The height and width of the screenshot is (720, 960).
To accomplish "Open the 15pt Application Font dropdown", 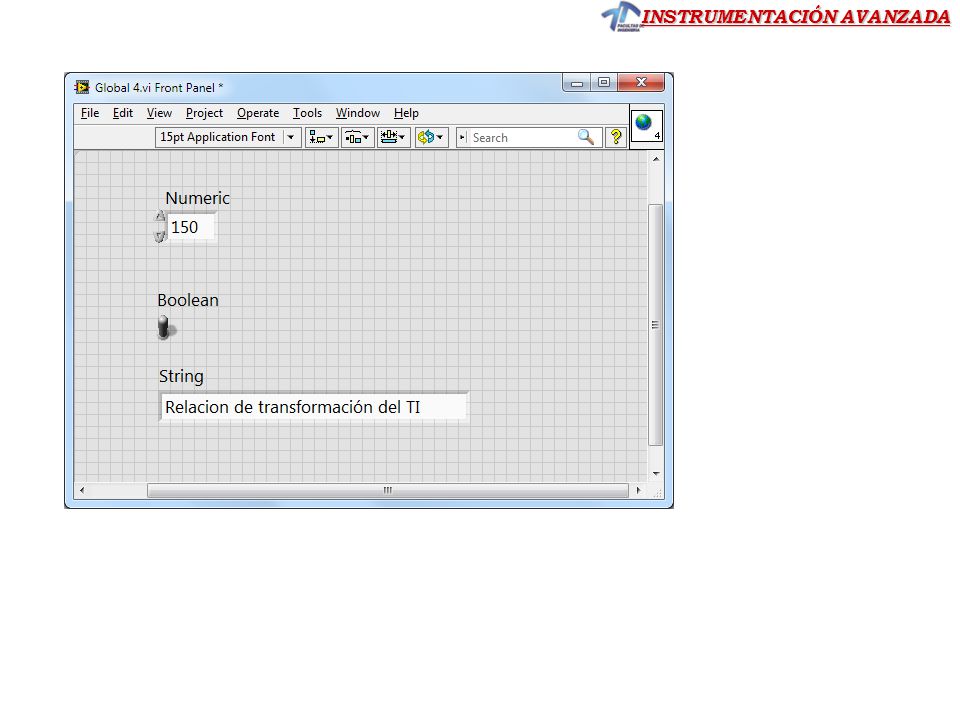I will 228,137.
